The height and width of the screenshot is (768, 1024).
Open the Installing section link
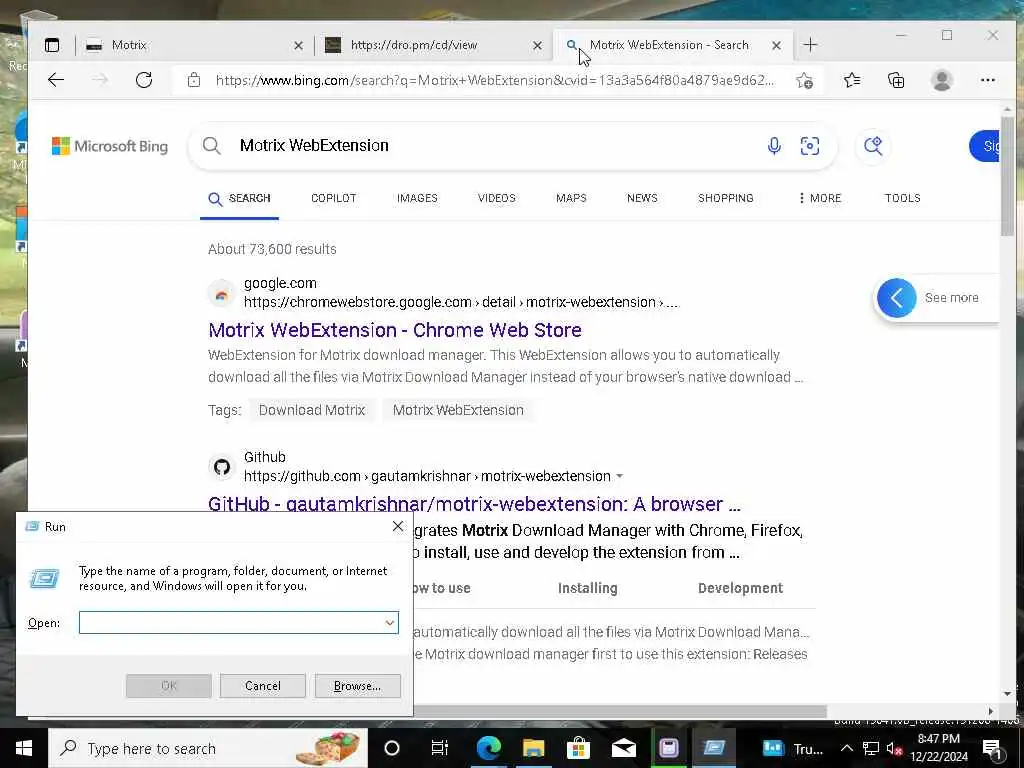pyautogui.click(x=587, y=588)
